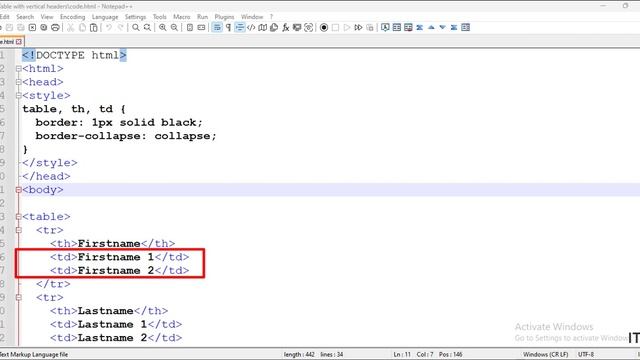Click the <th>Firstname</th> line

(x=112, y=244)
